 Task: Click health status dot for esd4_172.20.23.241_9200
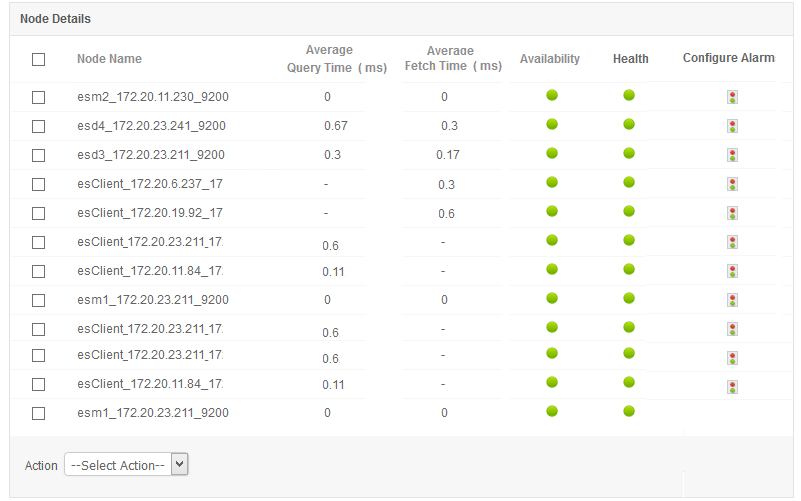tap(629, 125)
